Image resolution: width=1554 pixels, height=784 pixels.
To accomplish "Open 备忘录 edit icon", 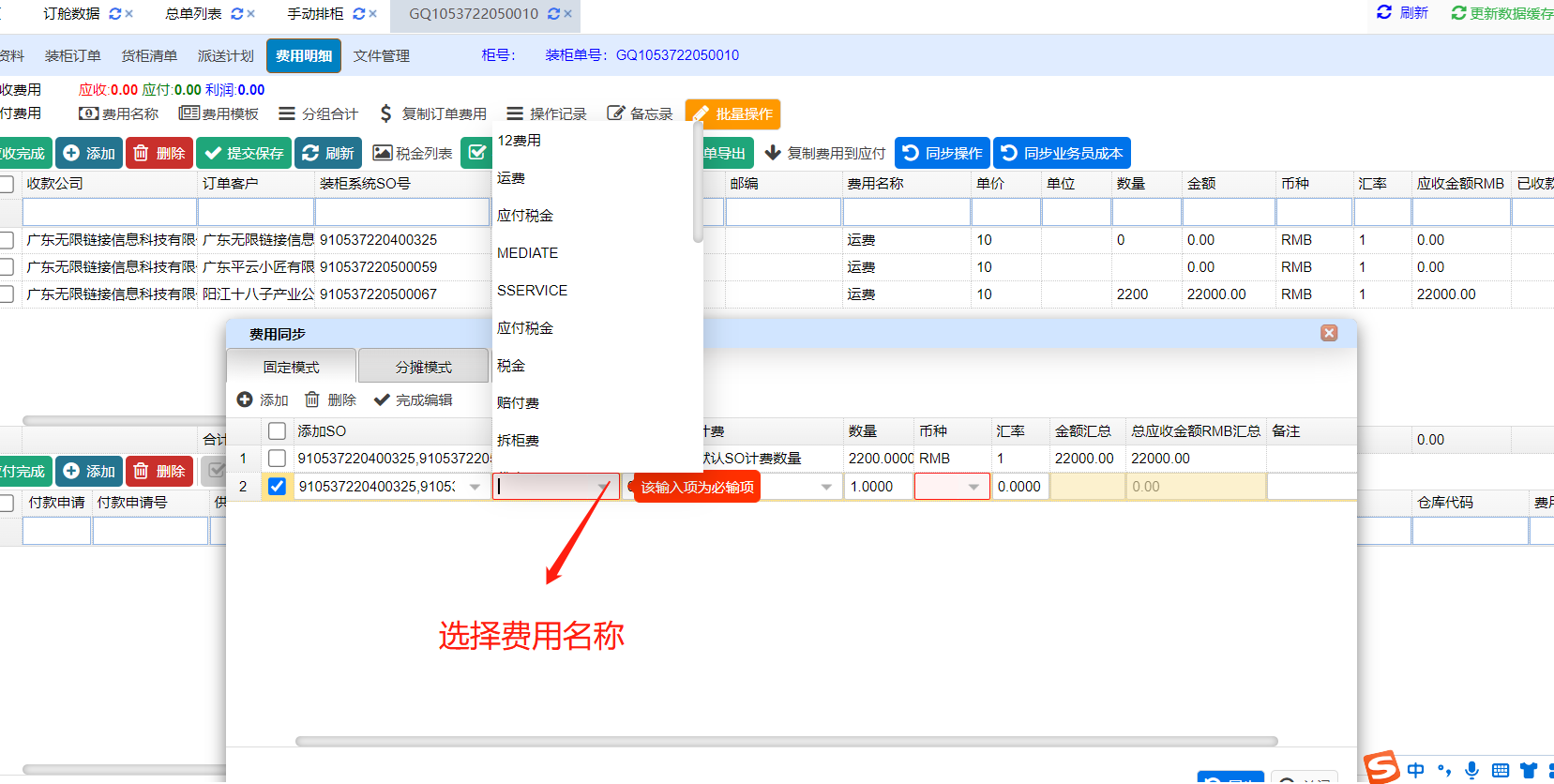I will click(x=615, y=113).
